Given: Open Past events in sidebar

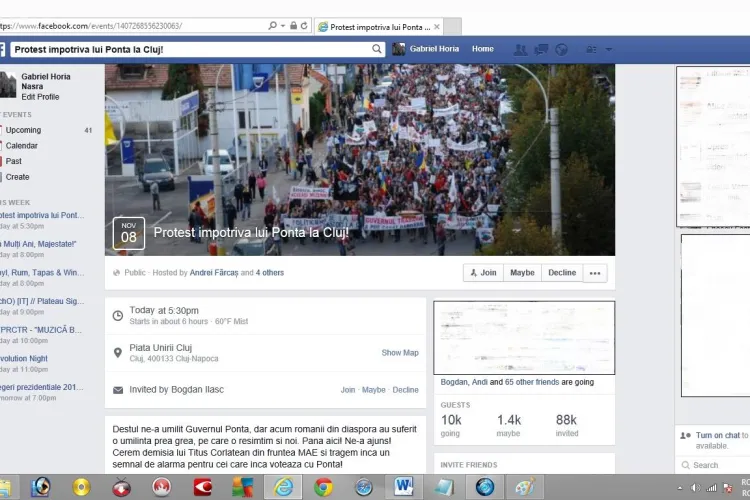Looking at the screenshot, I should pyautogui.click(x=13, y=161).
